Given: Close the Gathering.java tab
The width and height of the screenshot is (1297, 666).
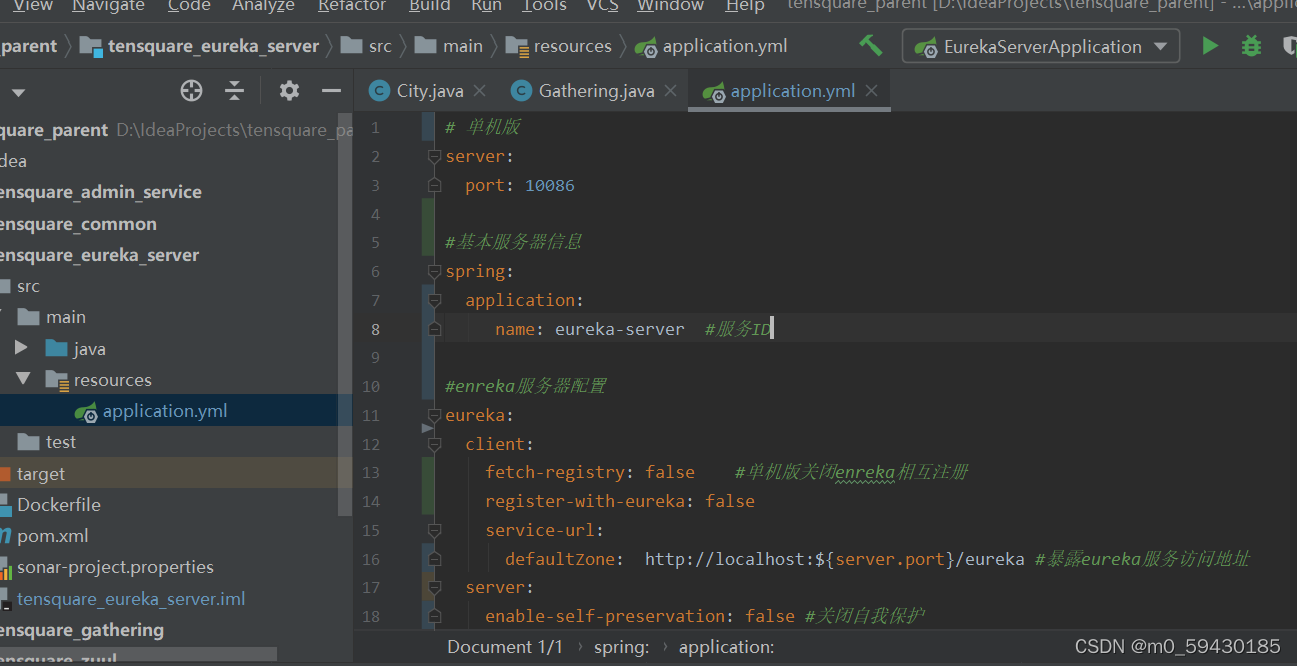Looking at the screenshot, I should (x=670, y=91).
